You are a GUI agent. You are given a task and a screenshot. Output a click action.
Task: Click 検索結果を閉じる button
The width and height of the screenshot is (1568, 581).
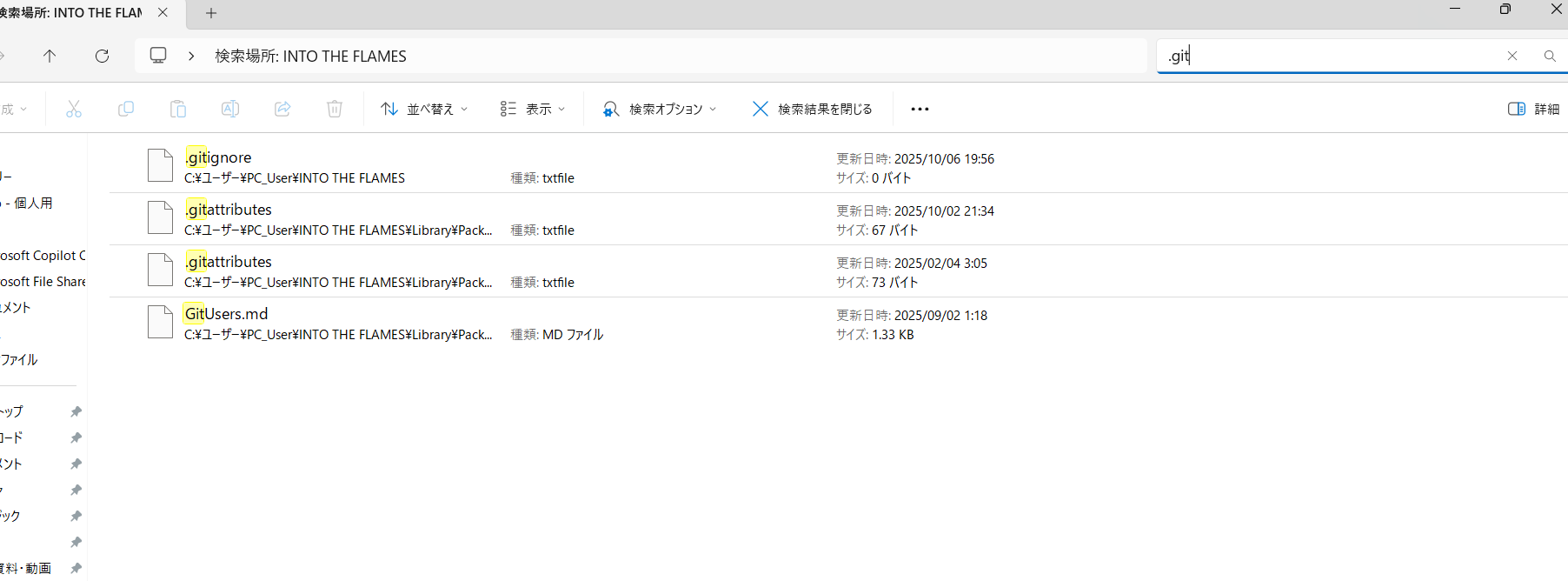[812, 109]
